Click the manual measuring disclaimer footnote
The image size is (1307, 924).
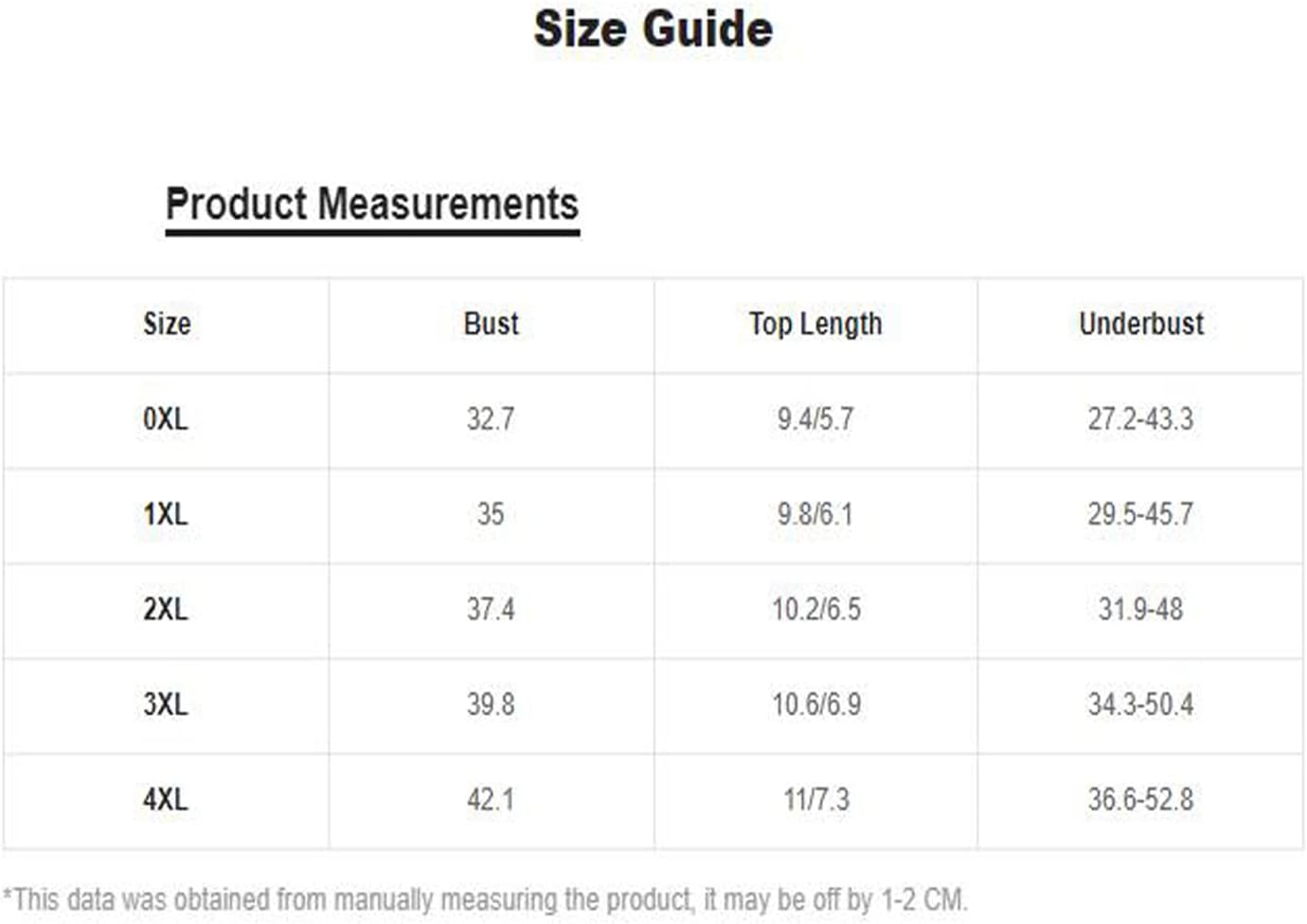486,899
